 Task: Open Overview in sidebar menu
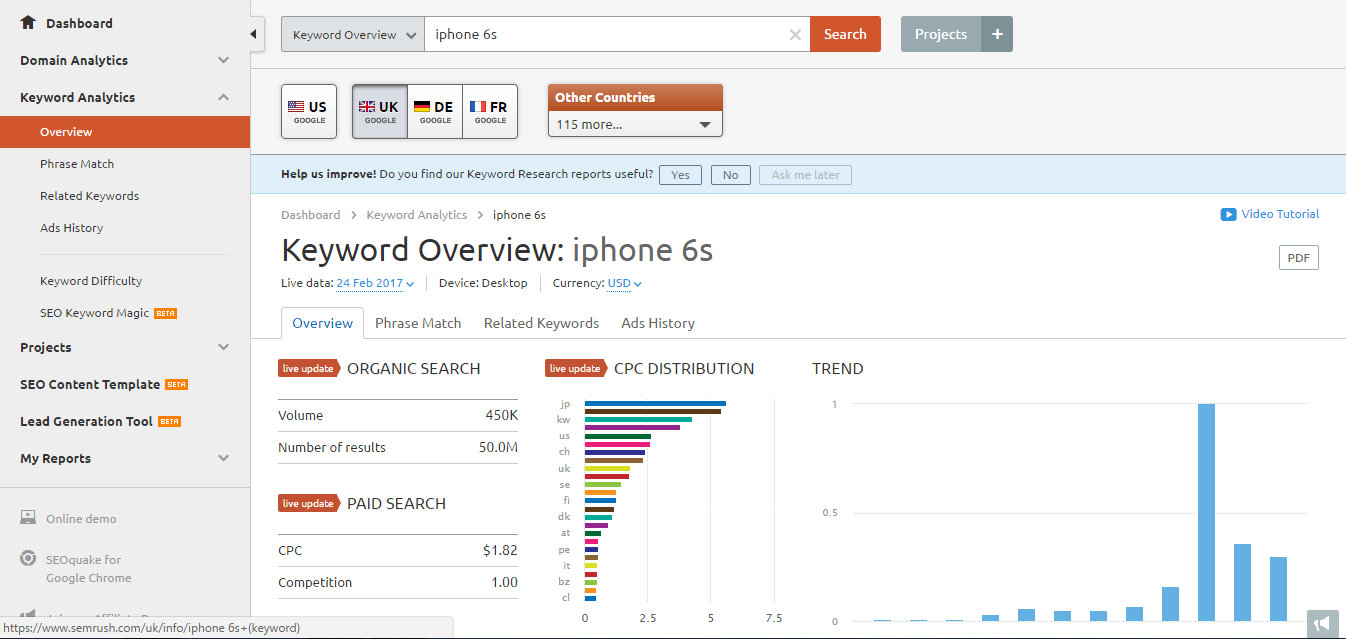(x=125, y=132)
